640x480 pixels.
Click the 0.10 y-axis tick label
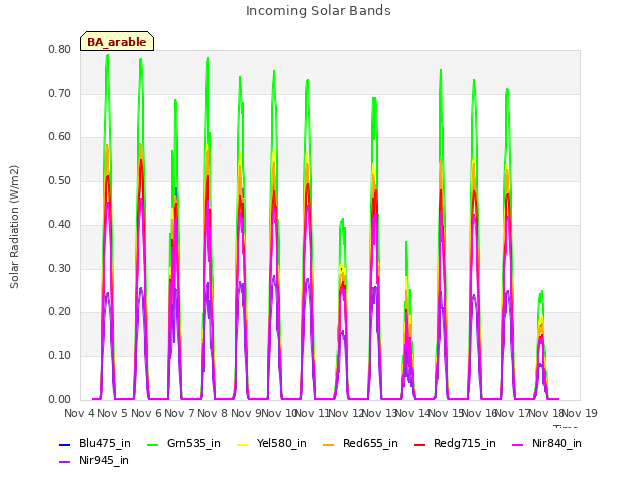(x=60, y=356)
